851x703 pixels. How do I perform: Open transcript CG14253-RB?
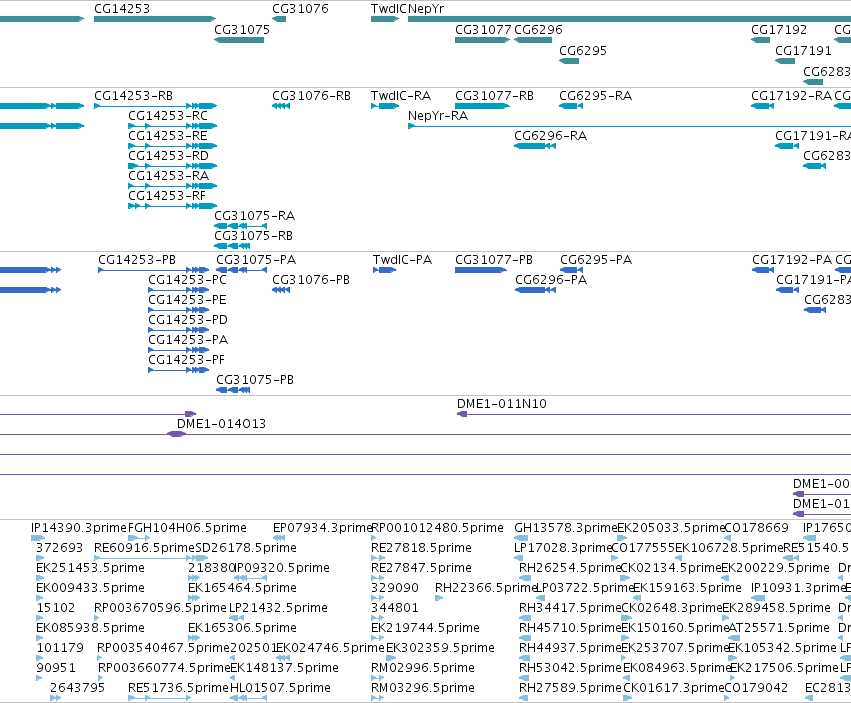[x=133, y=96]
